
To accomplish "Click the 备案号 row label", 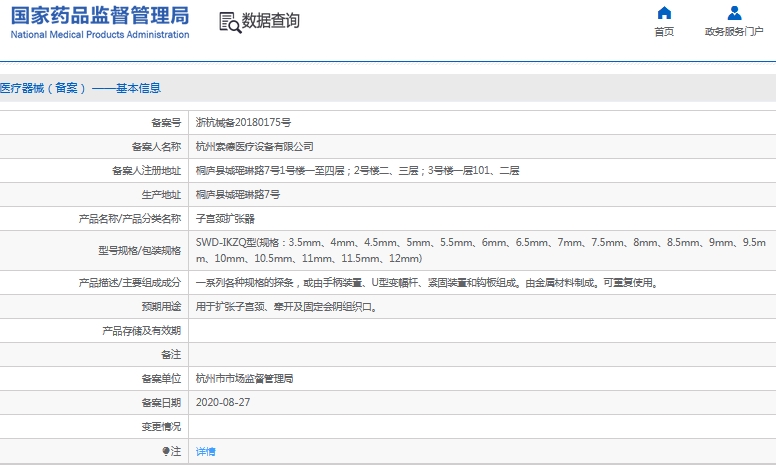I will coord(166,122).
